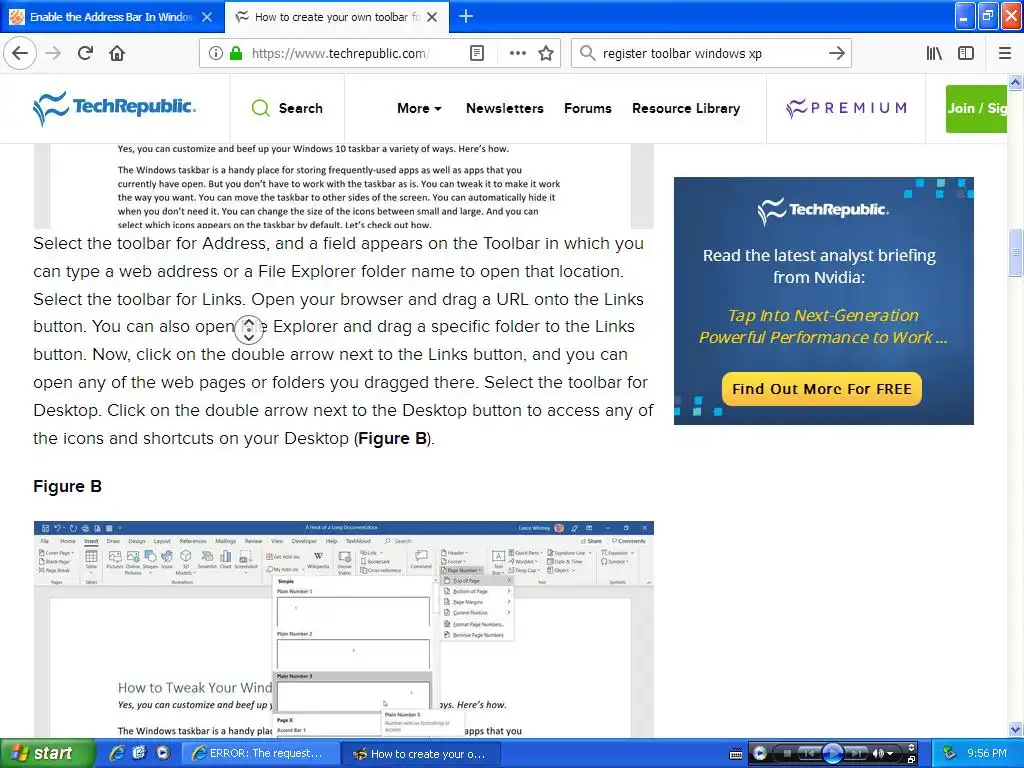This screenshot has width=1024, height=768.
Task: Close the 'How to create your own toolbar' tab
Action: click(x=432, y=17)
